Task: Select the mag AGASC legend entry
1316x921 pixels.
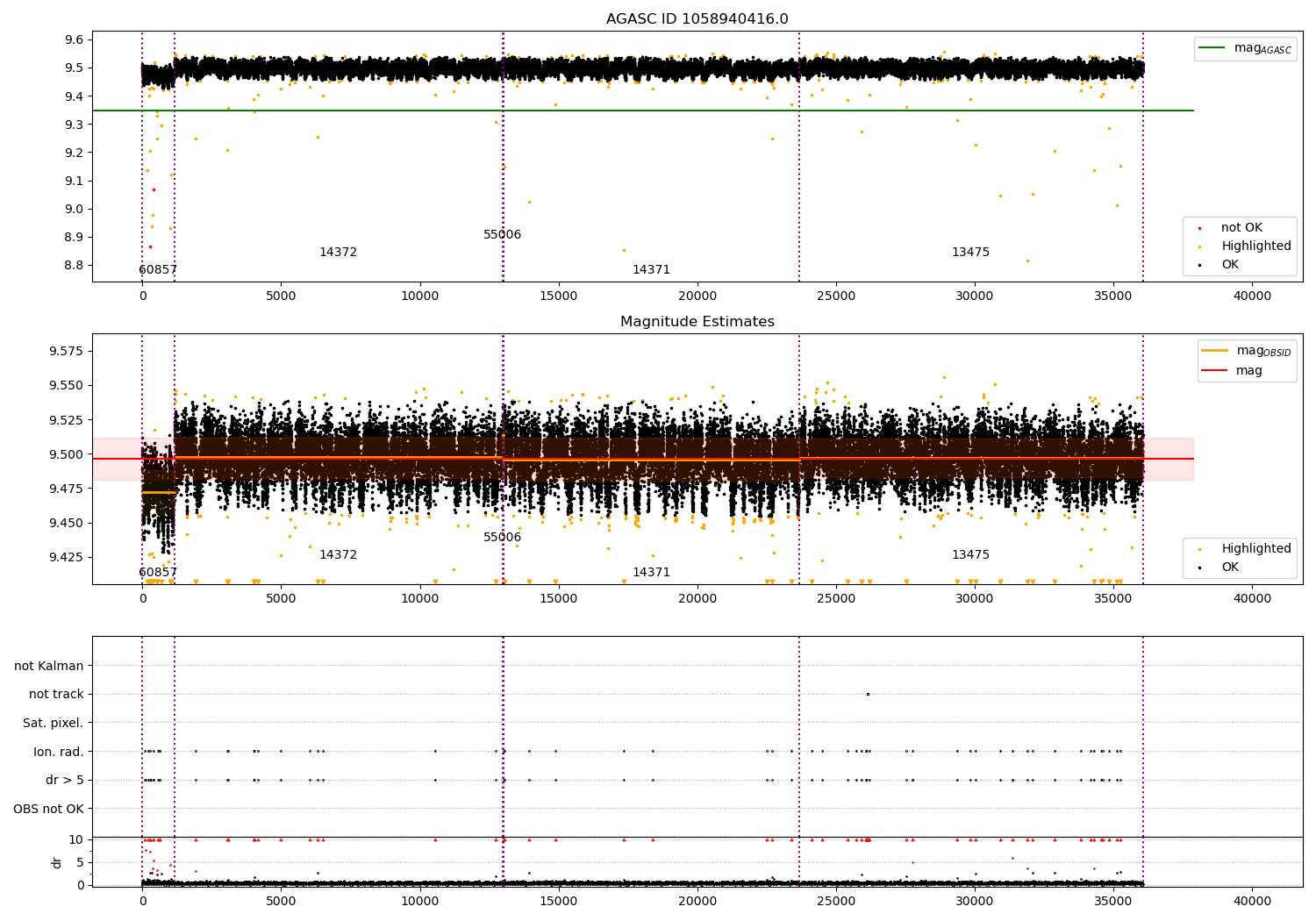Action: (1246, 48)
